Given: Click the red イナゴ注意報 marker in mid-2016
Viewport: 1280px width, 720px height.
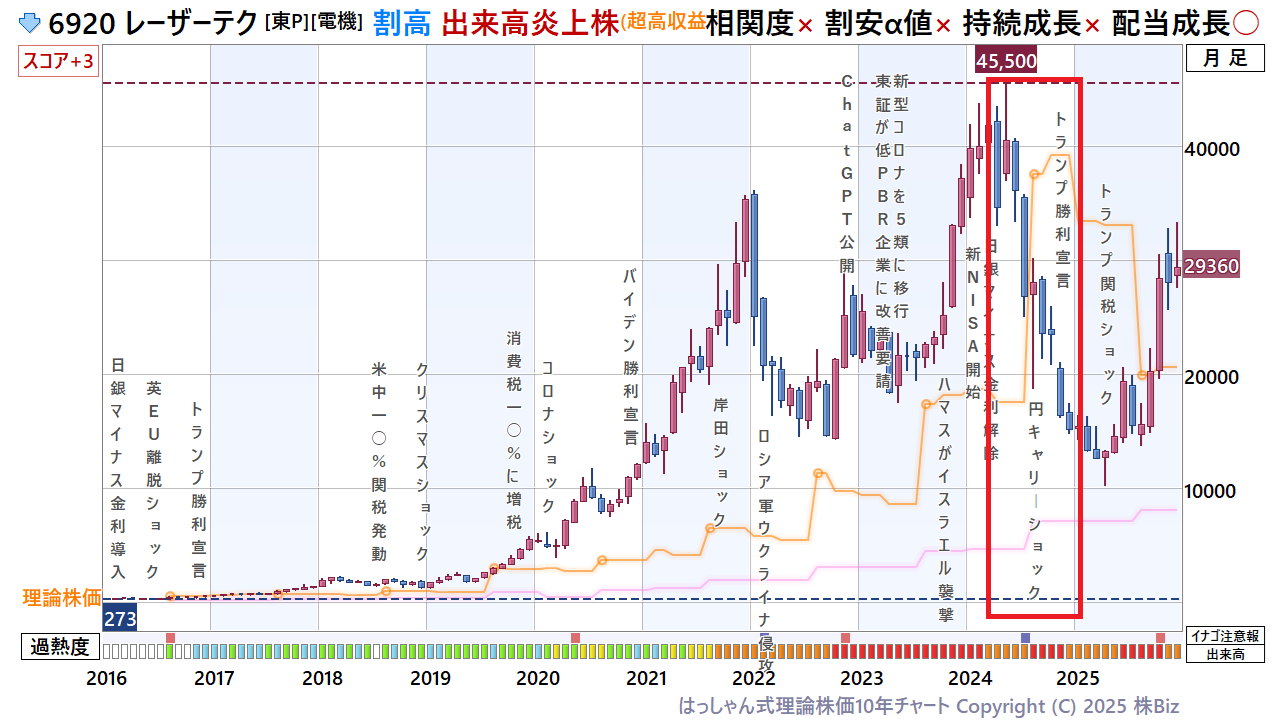Looking at the screenshot, I should [170, 638].
